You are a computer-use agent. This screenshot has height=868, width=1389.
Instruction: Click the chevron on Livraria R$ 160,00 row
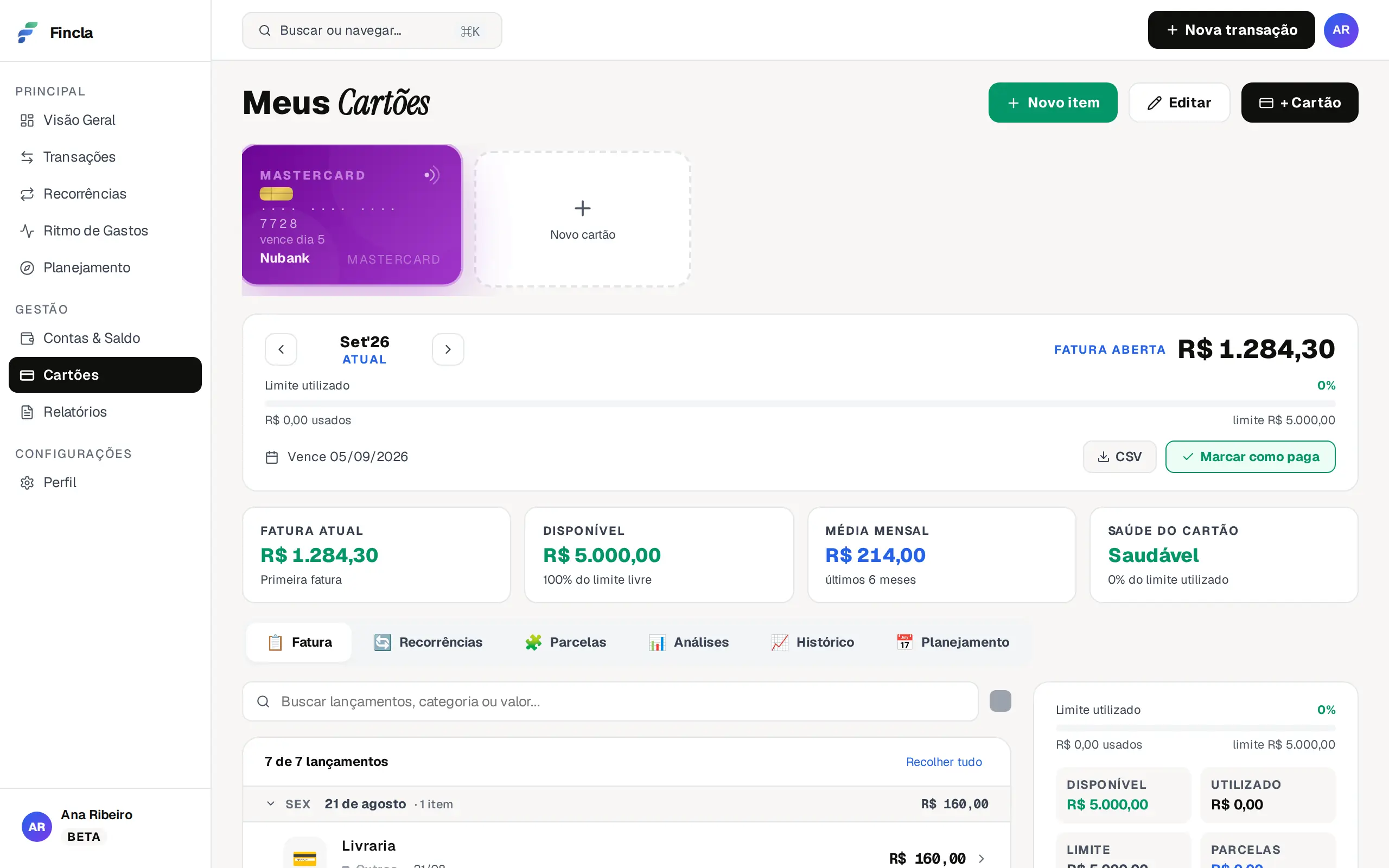(981, 858)
